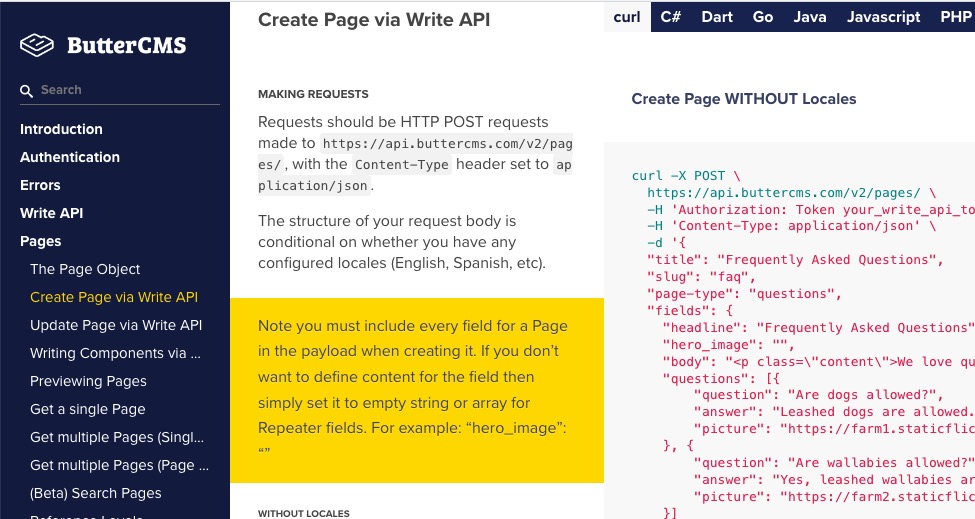Image resolution: width=975 pixels, height=519 pixels.
Task: Click the ButterCMS brand name
Action: [127, 45]
